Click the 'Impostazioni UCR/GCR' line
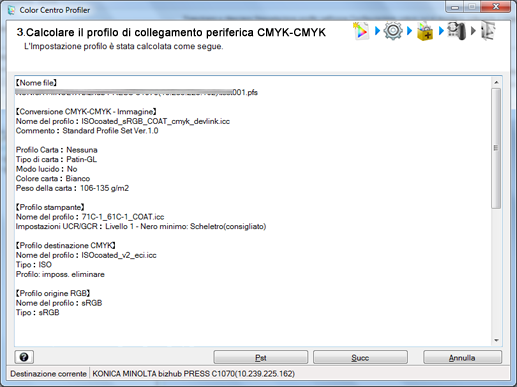Image resolution: width=517 pixels, height=387 pixels. point(141,226)
